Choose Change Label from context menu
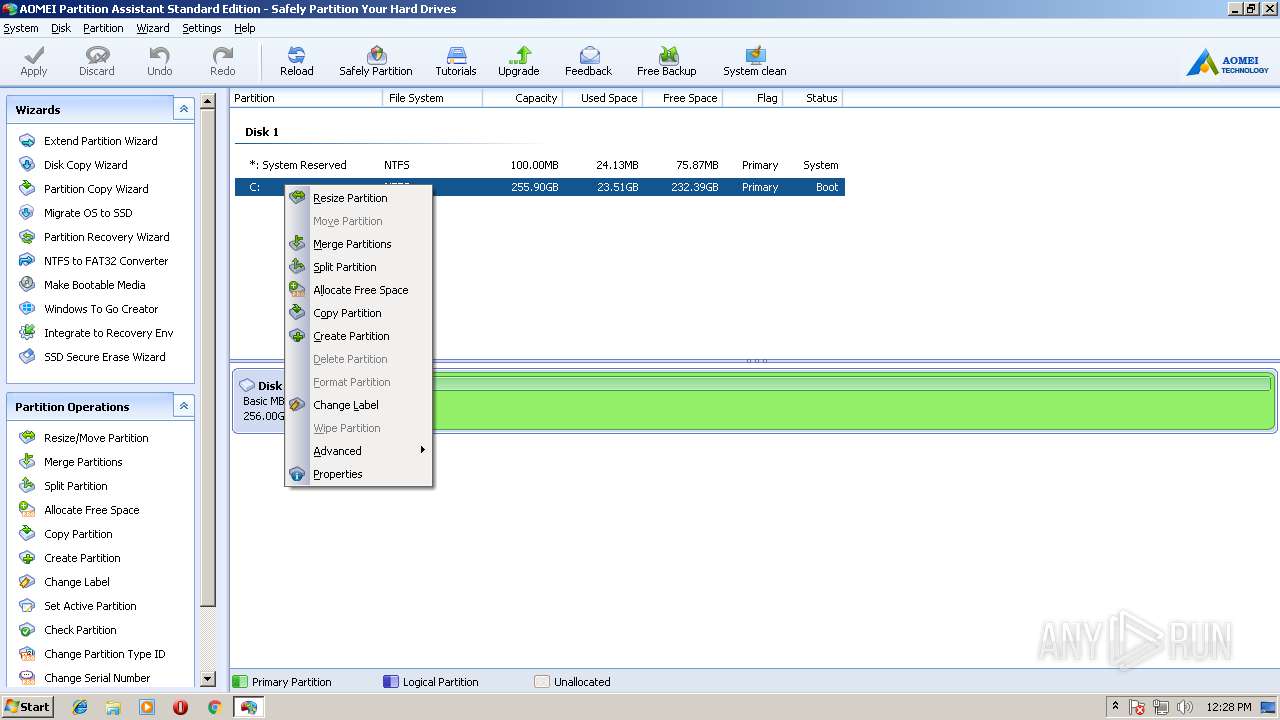This screenshot has height=720, width=1280. [359, 405]
